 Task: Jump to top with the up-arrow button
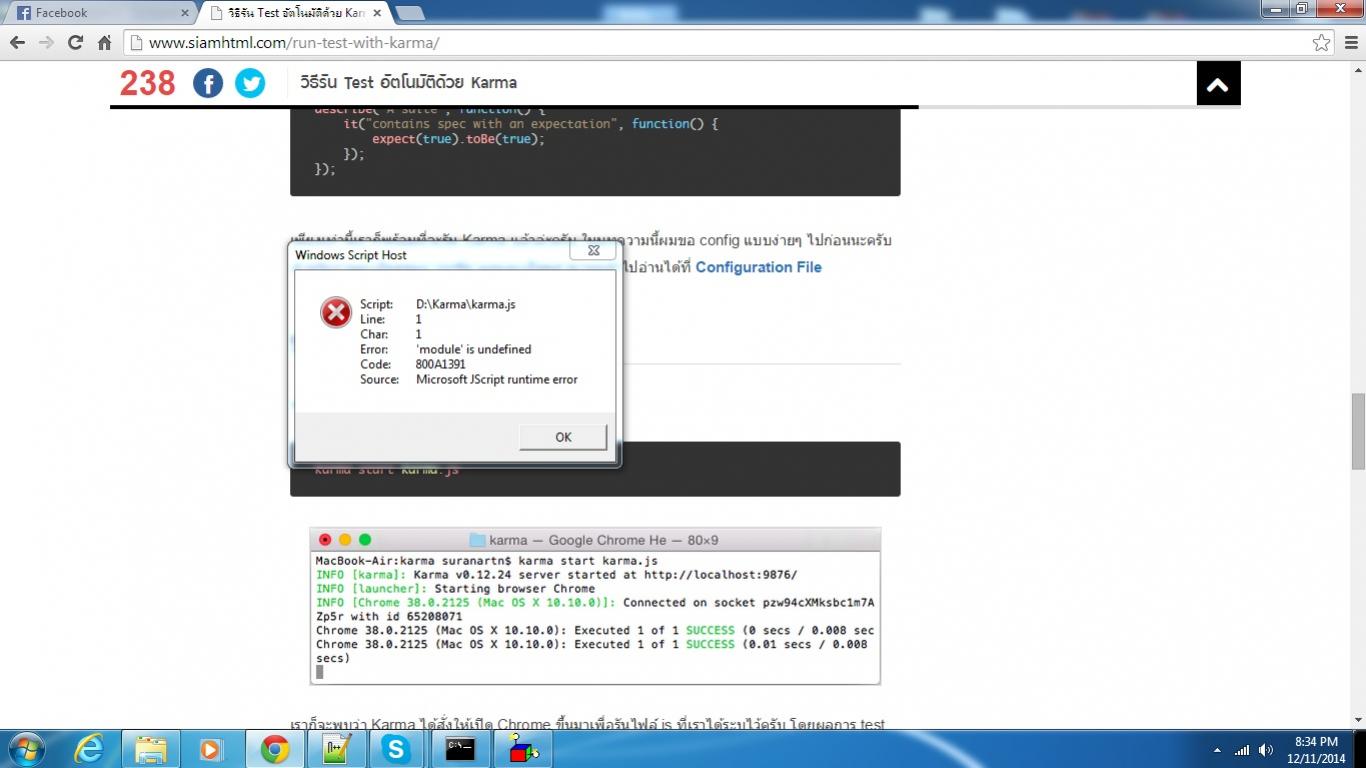1218,84
